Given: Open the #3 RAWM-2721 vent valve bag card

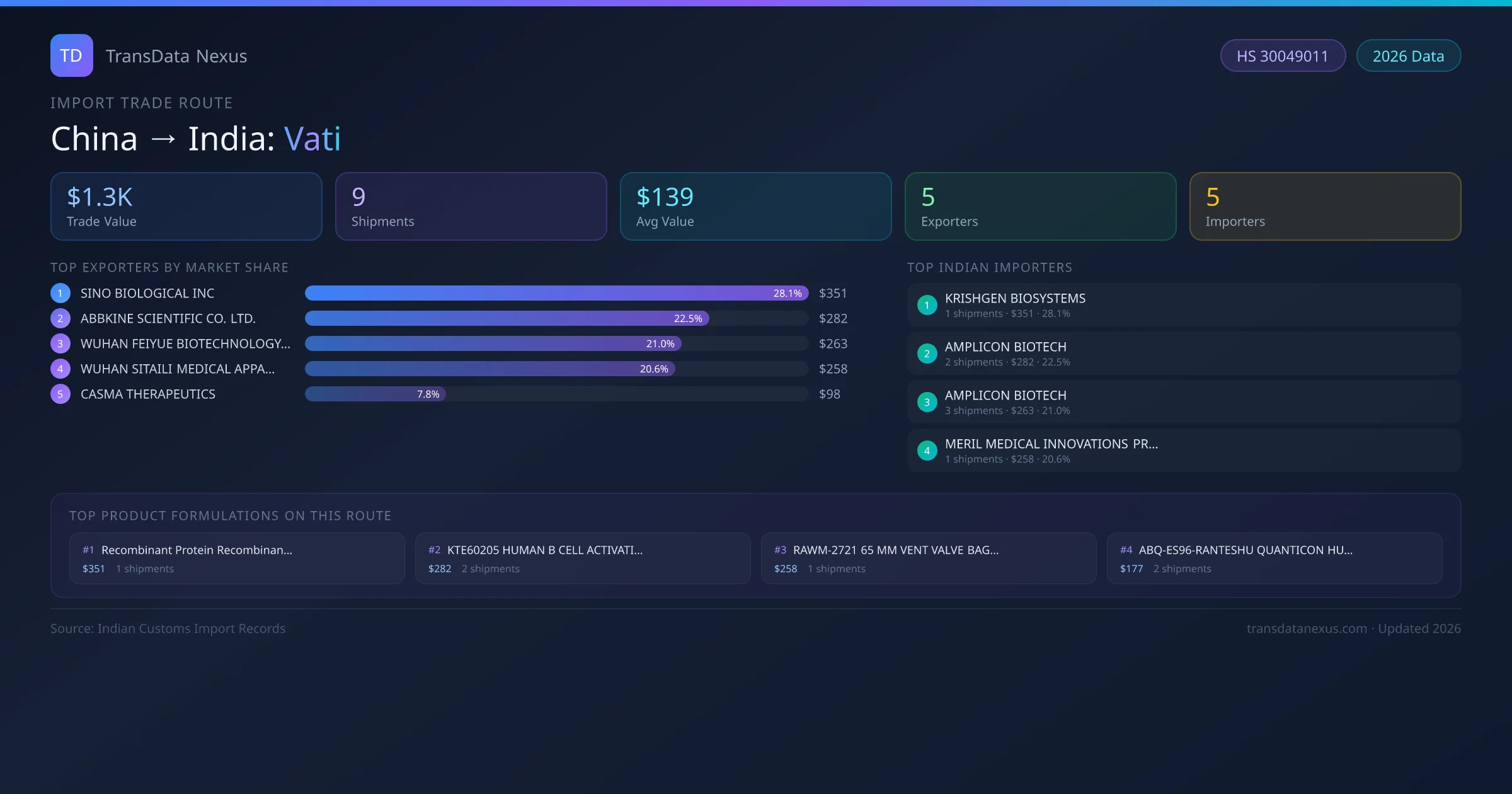Looking at the screenshot, I should pyautogui.click(x=929, y=558).
